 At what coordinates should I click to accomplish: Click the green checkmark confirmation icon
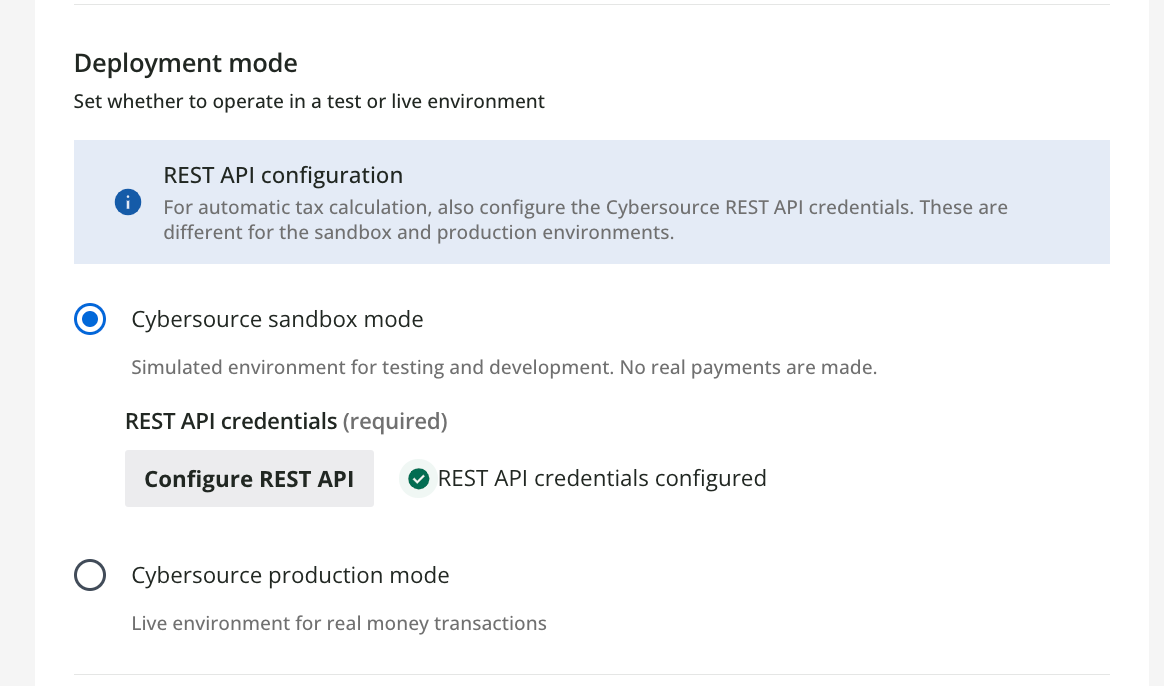pyautogui.click(x=417, y=478)
